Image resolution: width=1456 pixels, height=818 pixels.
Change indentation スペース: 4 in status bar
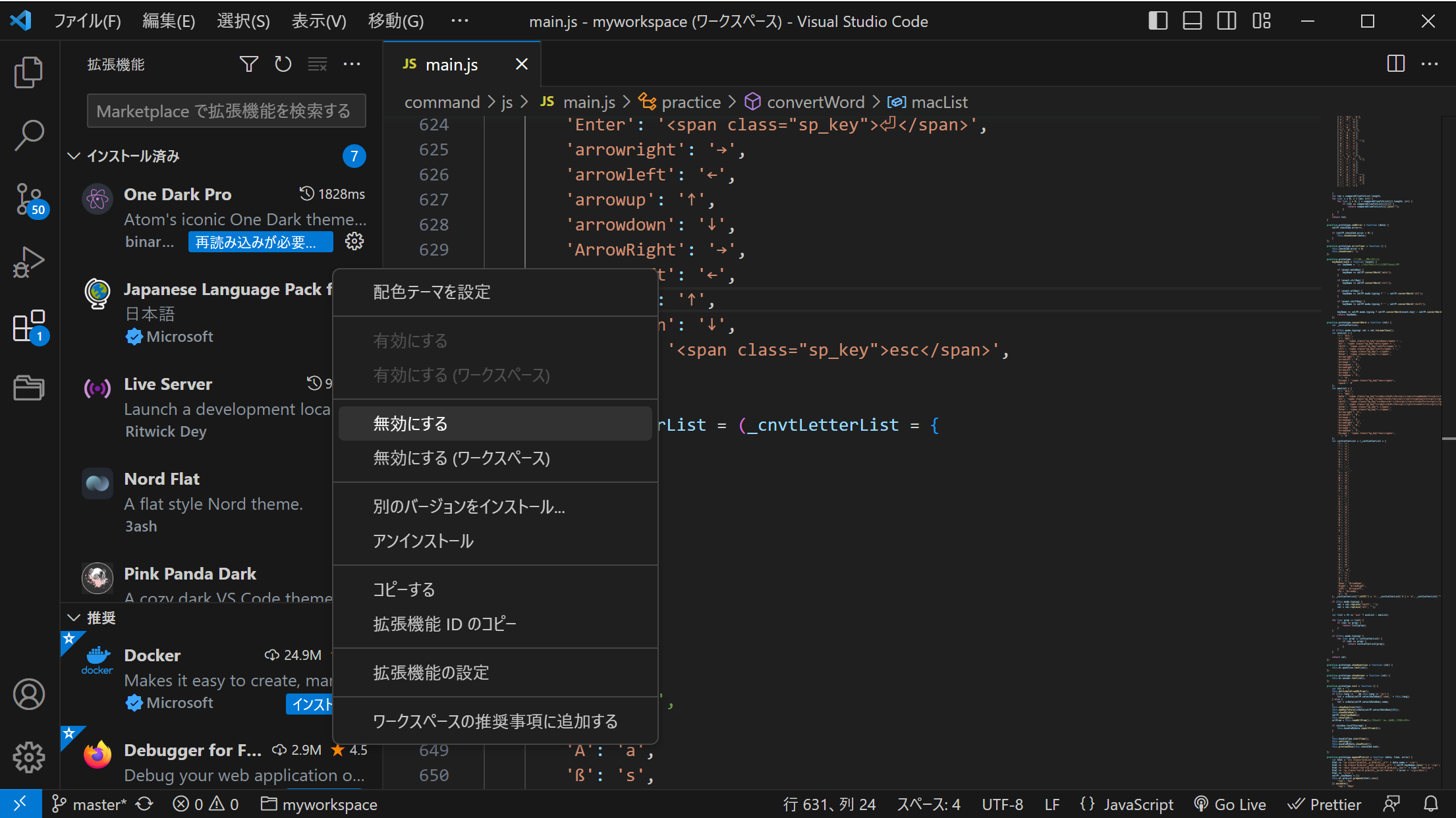click(x=928, y=804)
